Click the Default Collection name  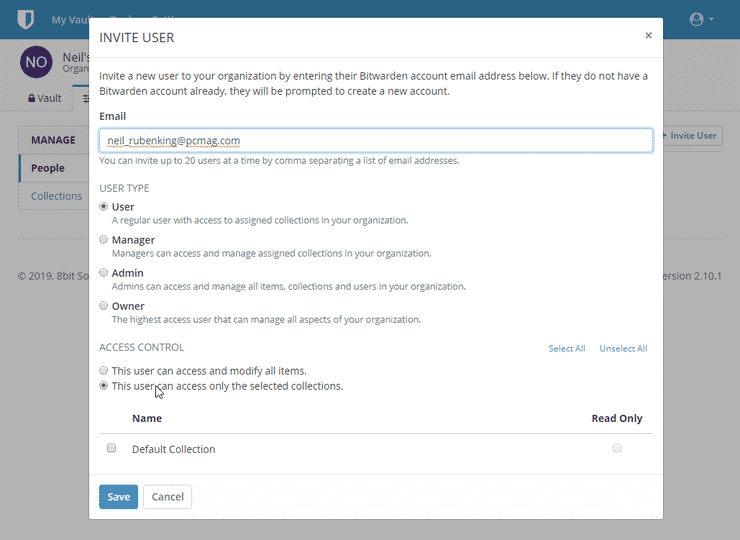click(174, 449)
